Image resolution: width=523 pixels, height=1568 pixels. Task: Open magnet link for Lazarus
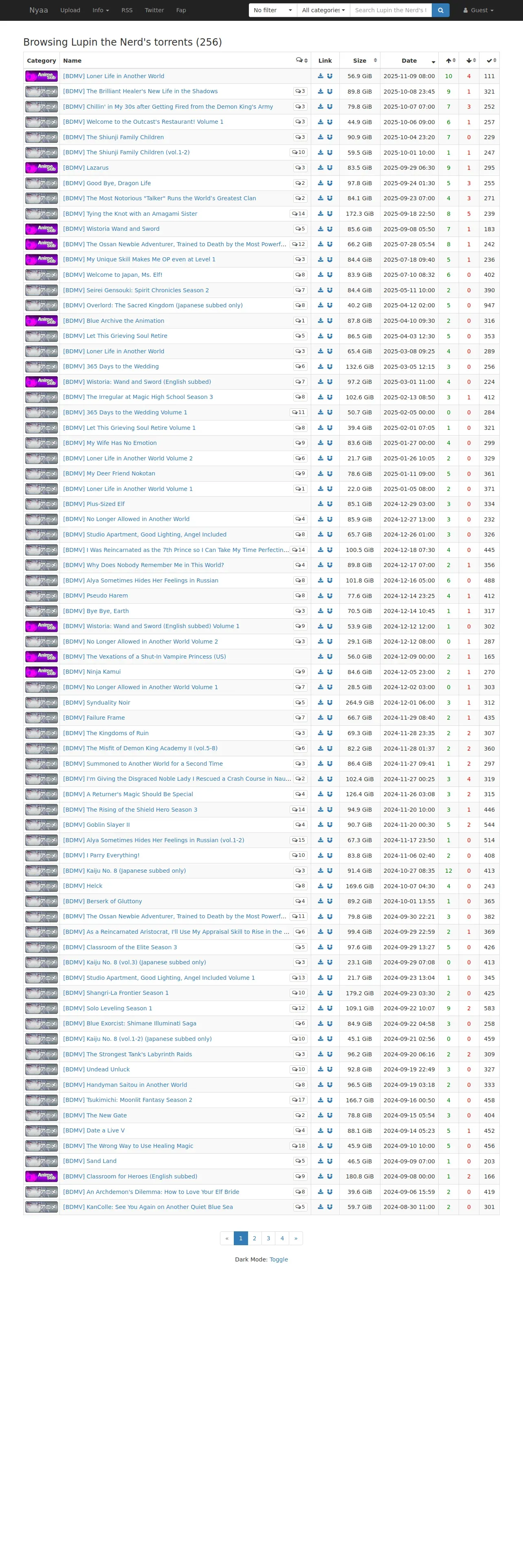[330, 168]
